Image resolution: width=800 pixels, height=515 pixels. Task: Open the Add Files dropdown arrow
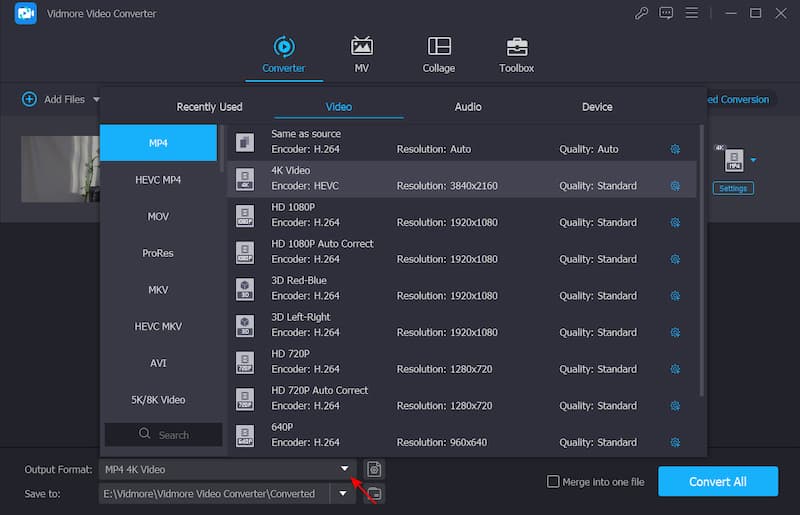coord(97,99)
